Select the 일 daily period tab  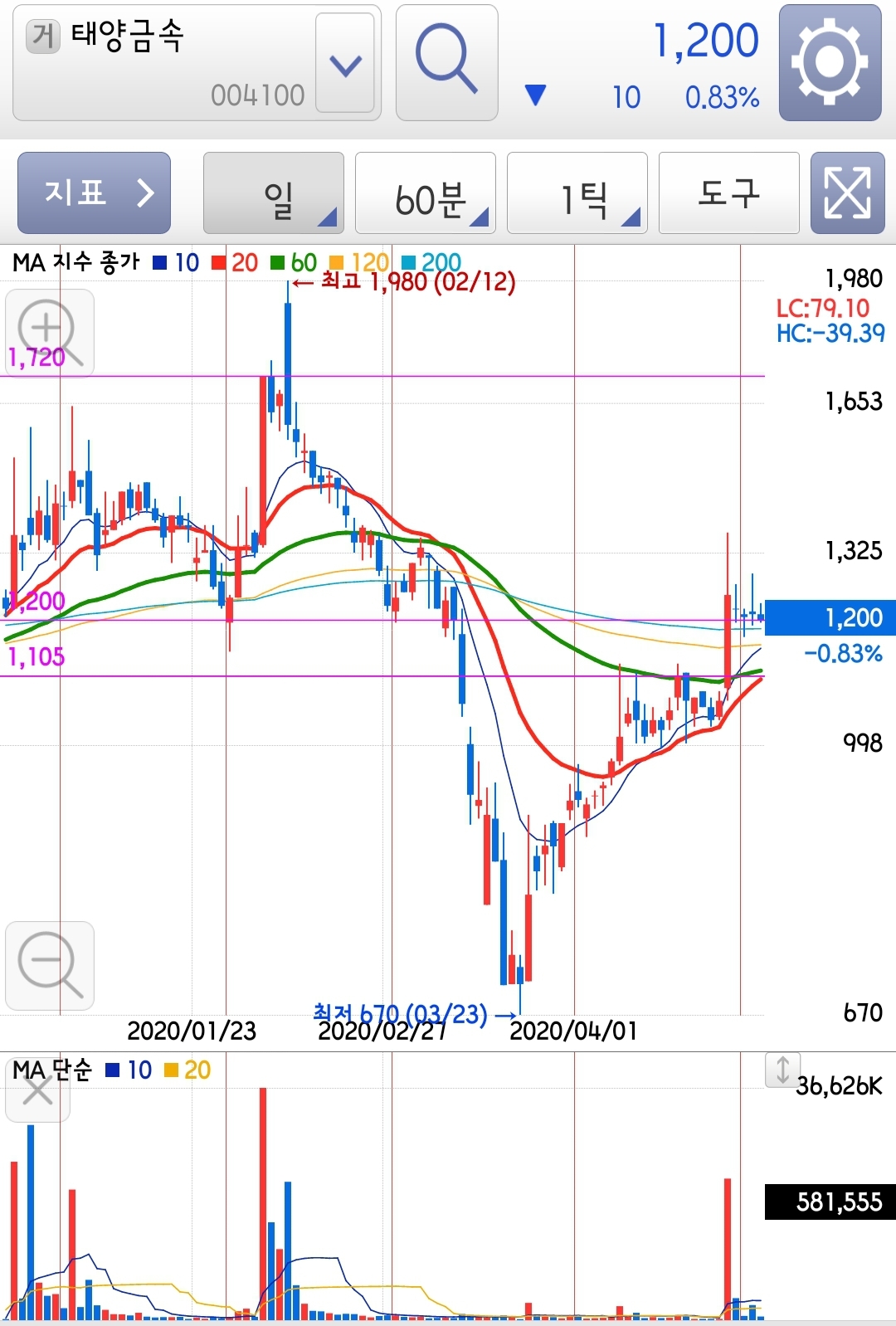(274, 193)
